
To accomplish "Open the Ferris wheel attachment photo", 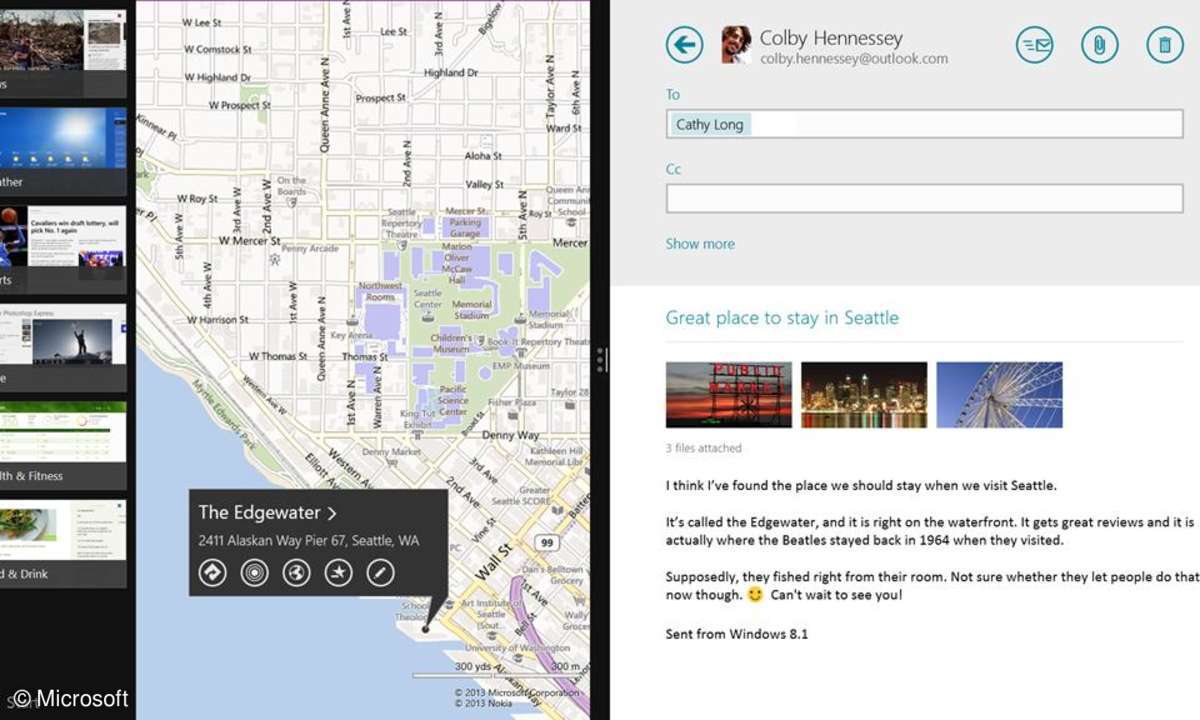I will pyautogui.click(x=999, y=395).
